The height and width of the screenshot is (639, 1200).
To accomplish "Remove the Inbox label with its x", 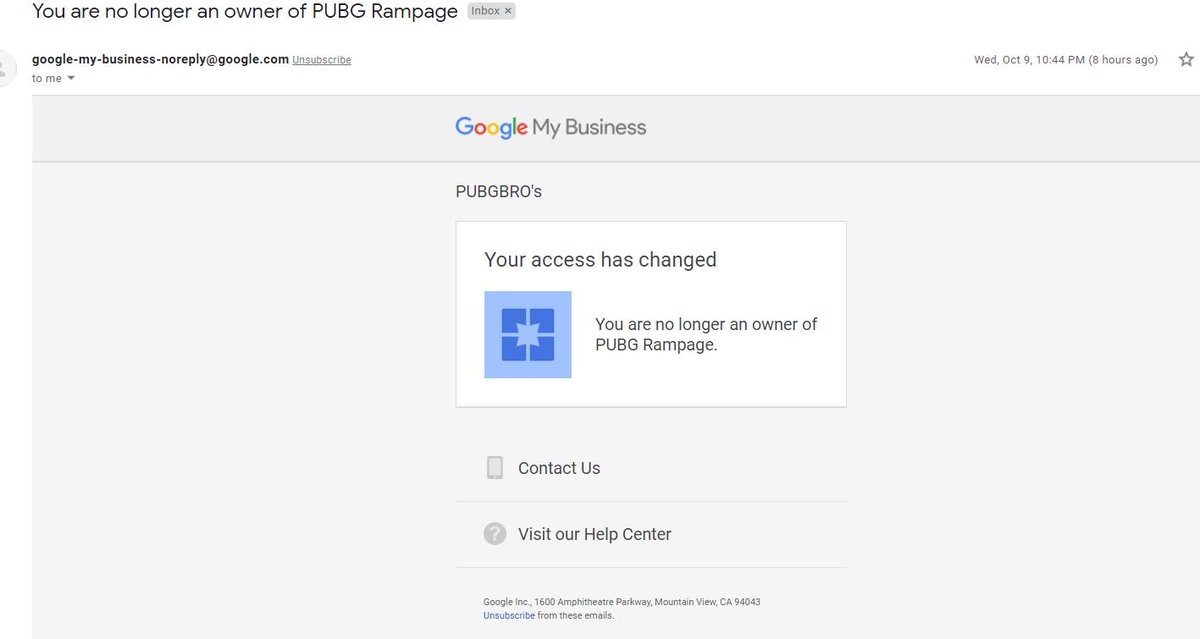I will [508, 11].
